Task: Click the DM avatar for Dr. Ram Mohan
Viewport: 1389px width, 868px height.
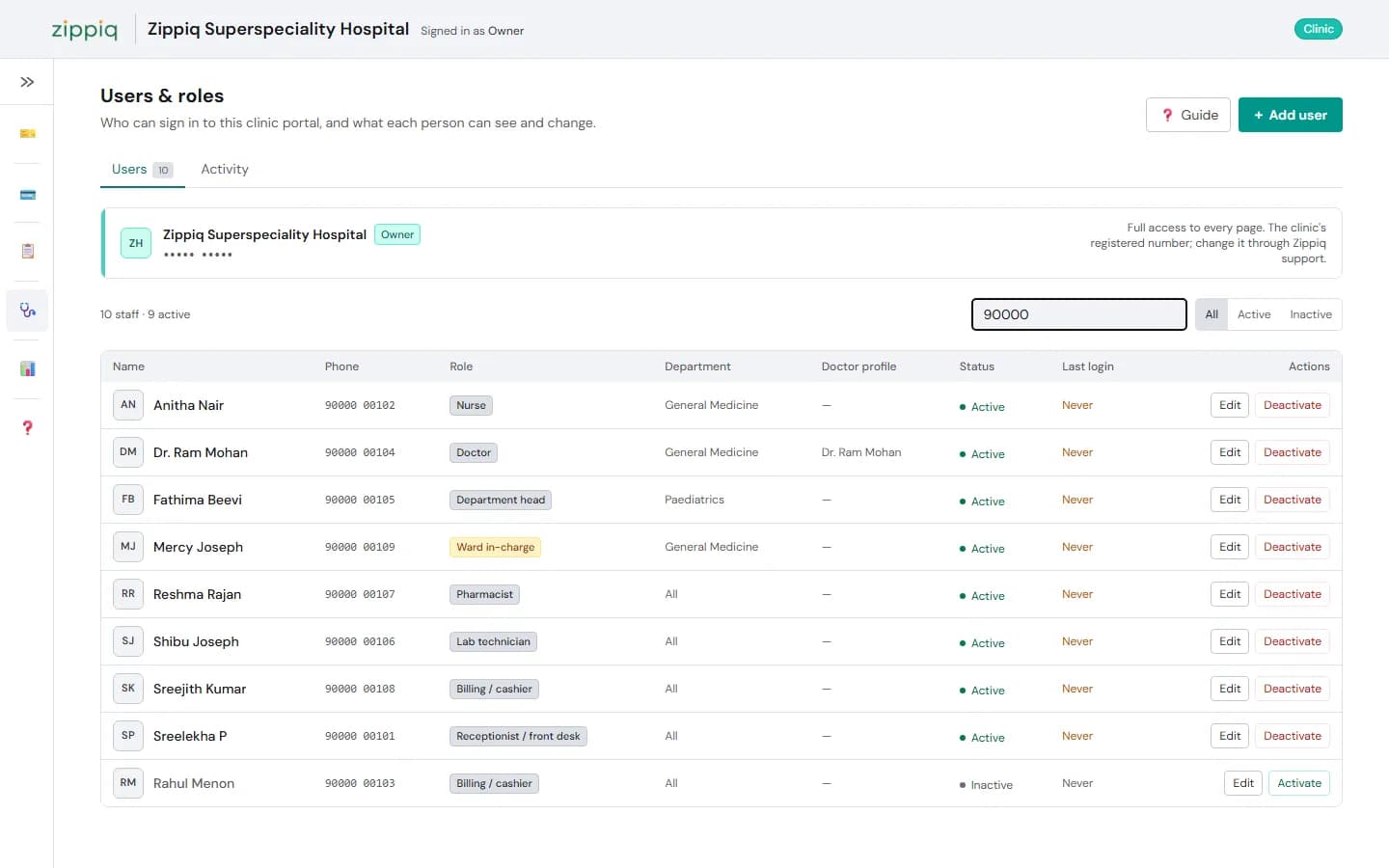Action: [x=128, y=452]
